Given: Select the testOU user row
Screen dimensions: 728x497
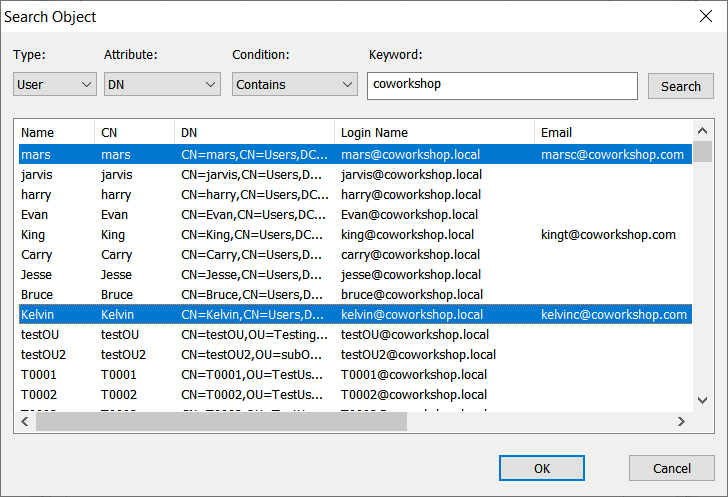Looking at the screenshot, I should click(355, 334).
